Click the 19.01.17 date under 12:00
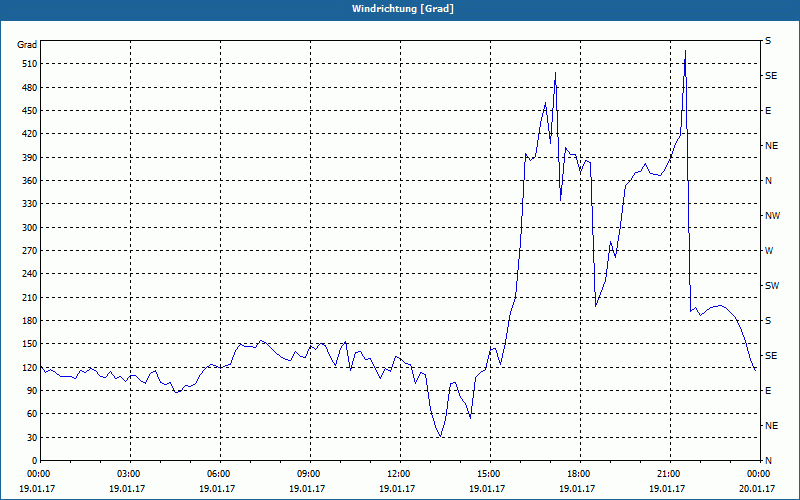The image size is (800, 500). tap(397, 489)
